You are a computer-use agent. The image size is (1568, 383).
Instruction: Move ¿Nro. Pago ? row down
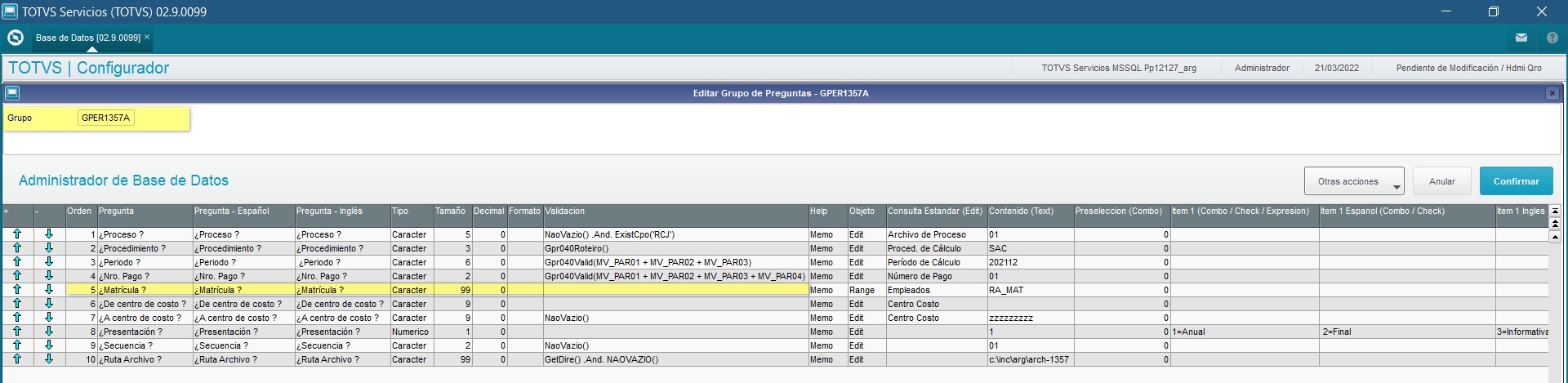pos(49,276)
